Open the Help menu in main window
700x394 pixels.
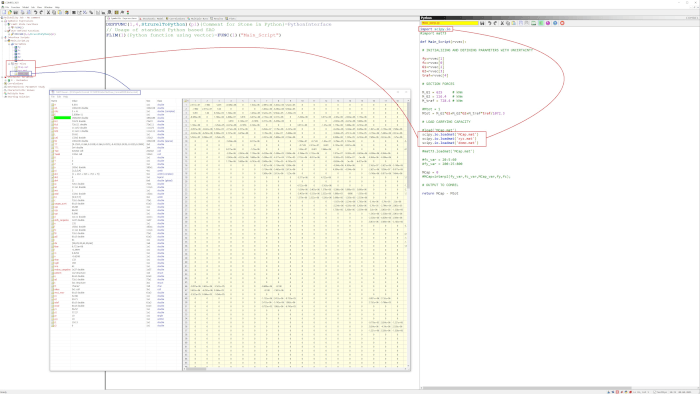point(57,7)
